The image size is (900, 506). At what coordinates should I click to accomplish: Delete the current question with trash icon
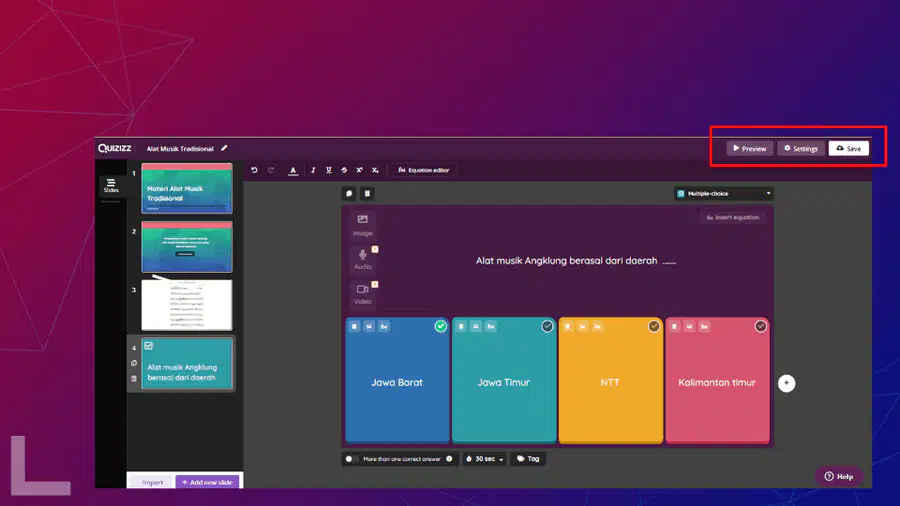click(x=367, y=193)
